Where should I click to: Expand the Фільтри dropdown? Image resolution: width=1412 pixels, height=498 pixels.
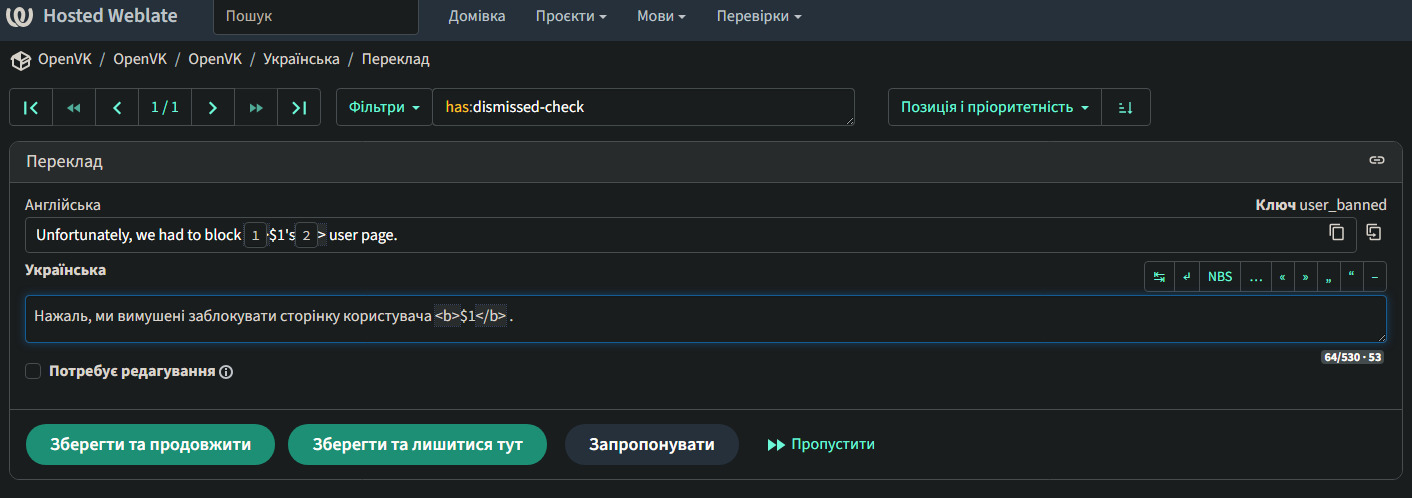(384, 107)
